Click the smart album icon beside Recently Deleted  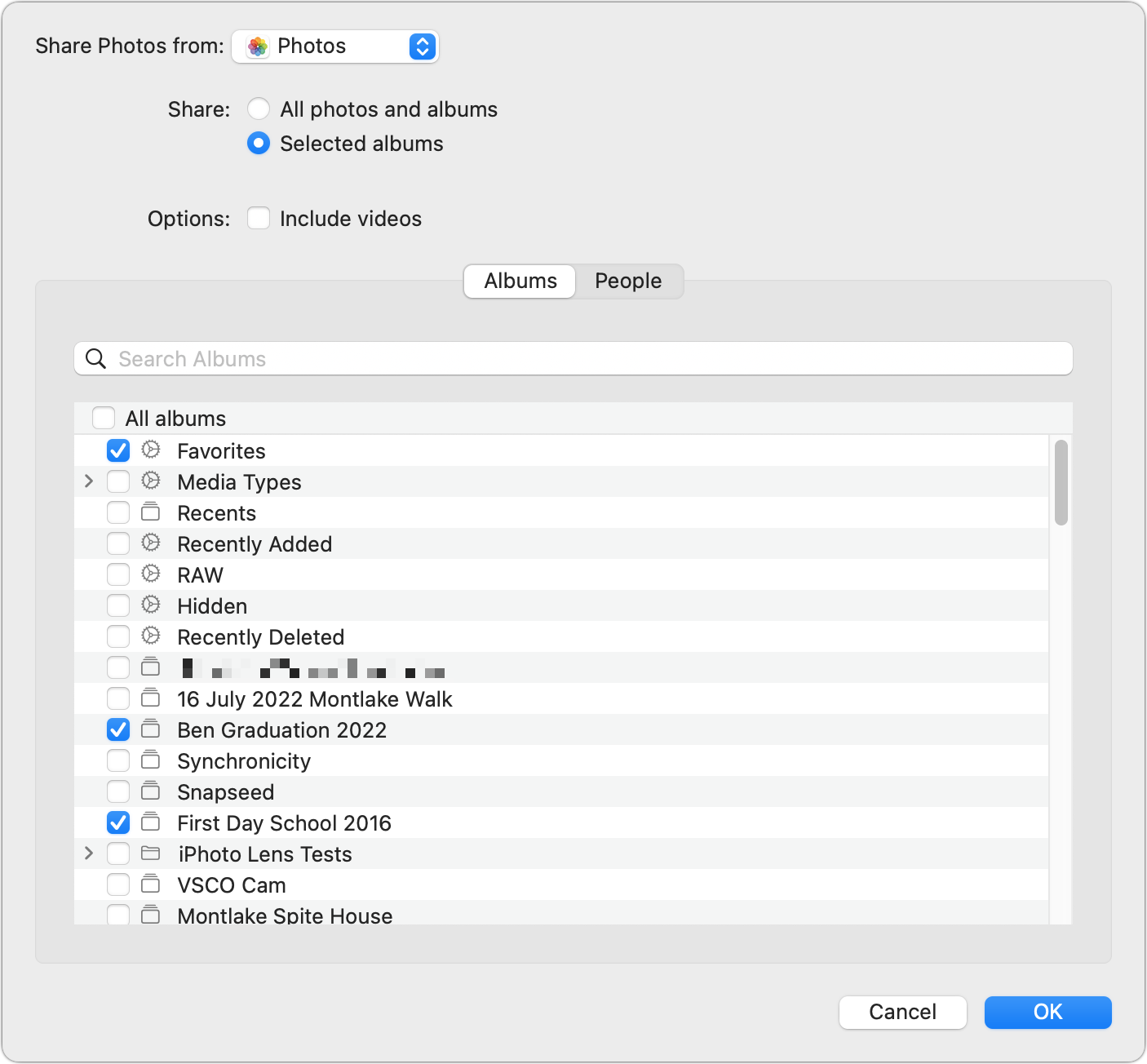tap(151, 636)
